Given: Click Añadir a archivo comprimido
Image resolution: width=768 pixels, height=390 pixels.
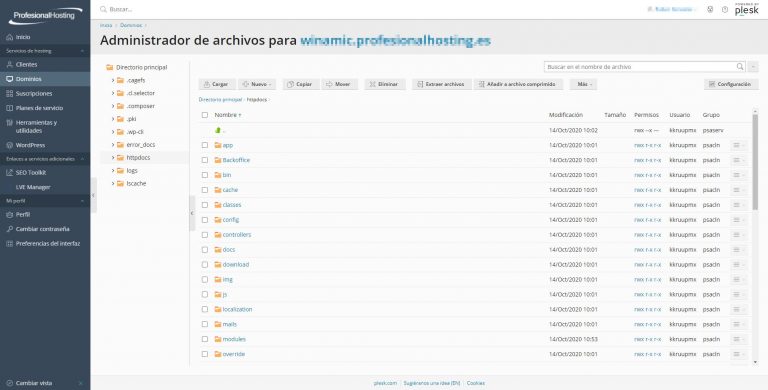Looking at the screenshot, I should pyautogui.click(x=518, y=84).
